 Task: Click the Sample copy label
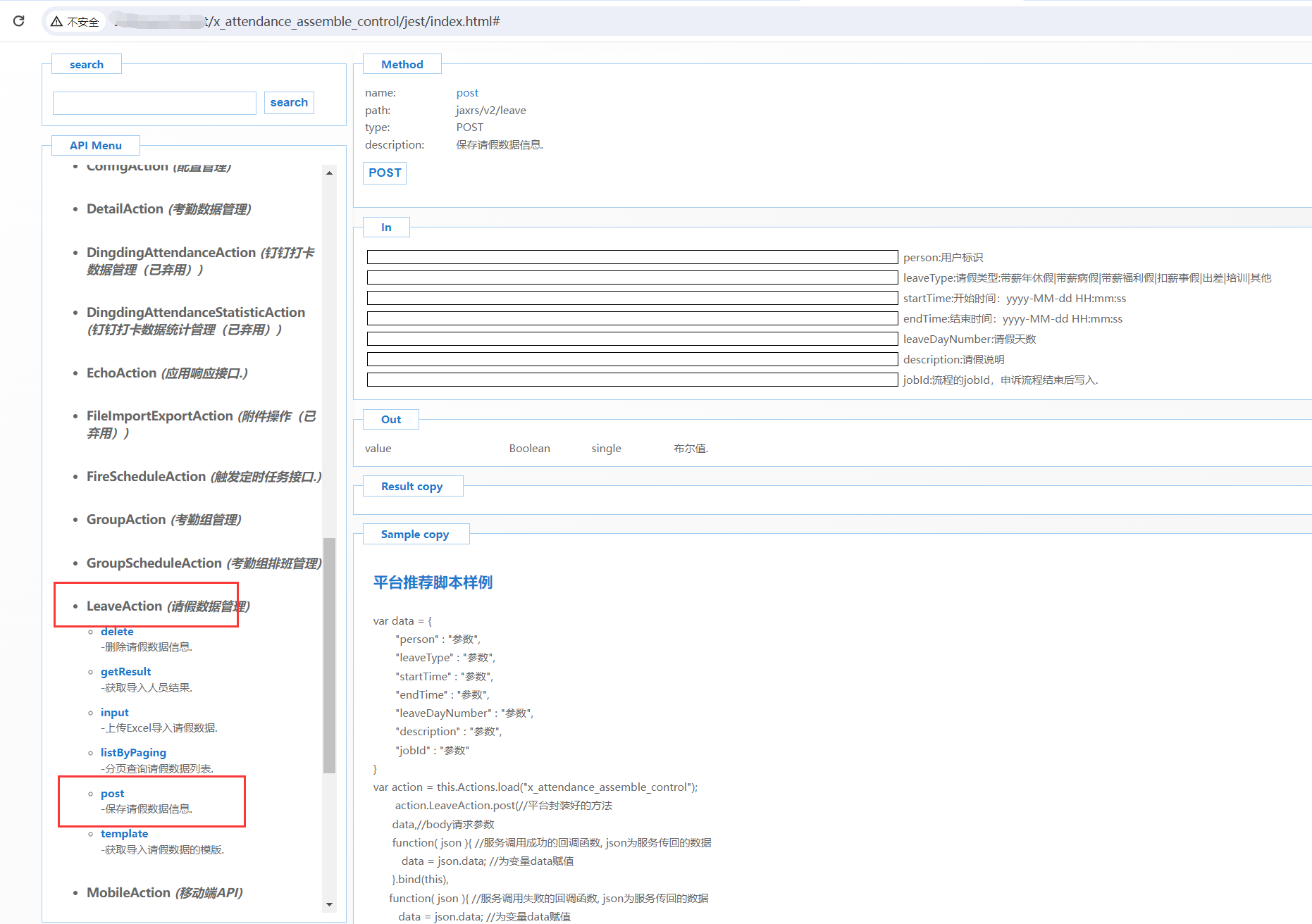point(415,535)
